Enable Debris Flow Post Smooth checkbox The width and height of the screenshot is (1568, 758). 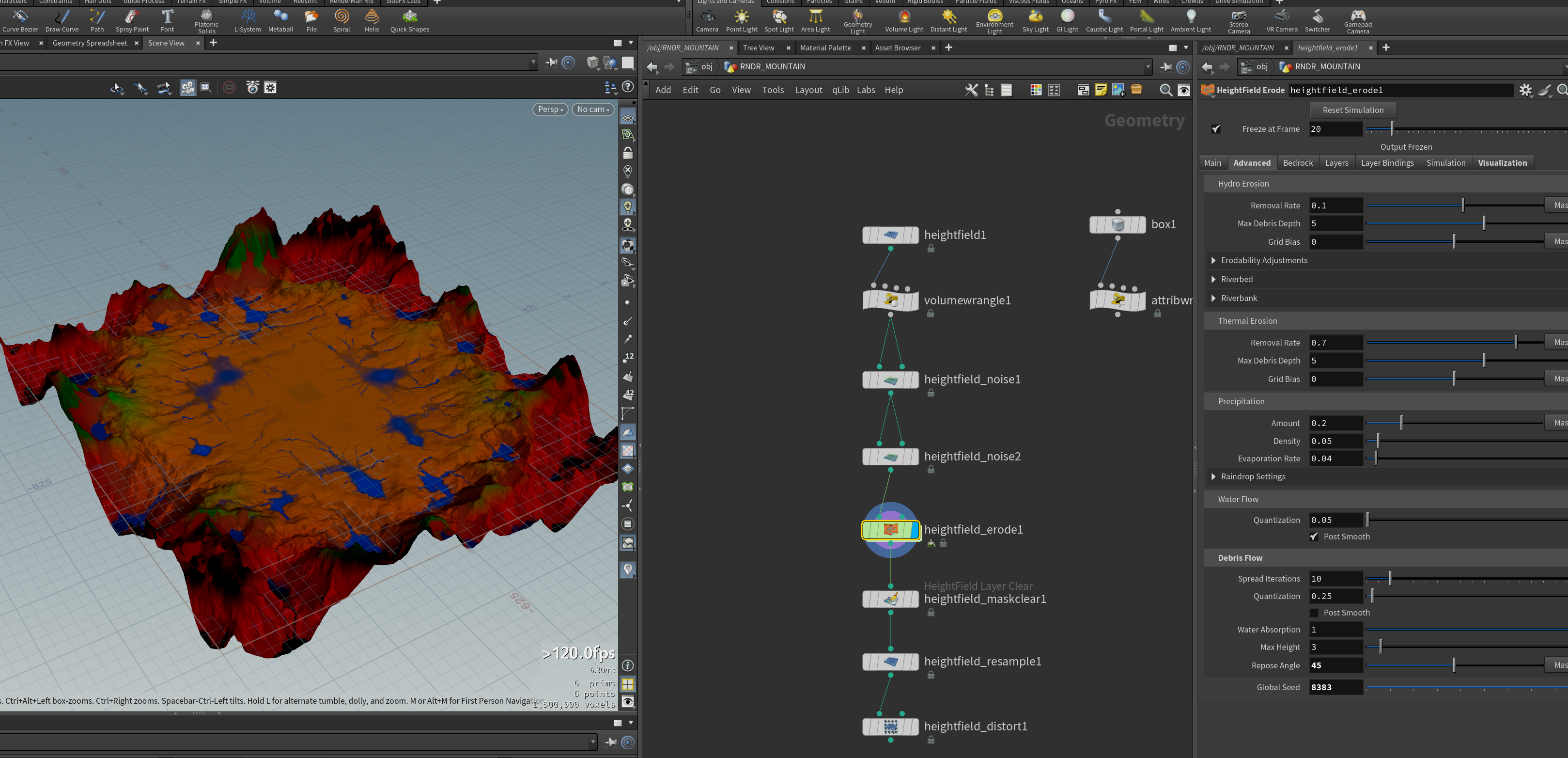pos(1314,613)
